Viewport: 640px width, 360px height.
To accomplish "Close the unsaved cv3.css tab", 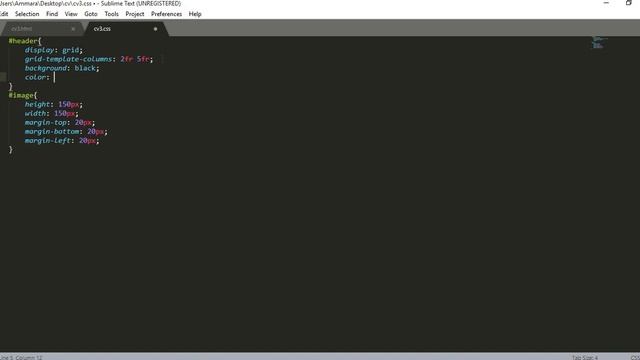I will (156, 29).
